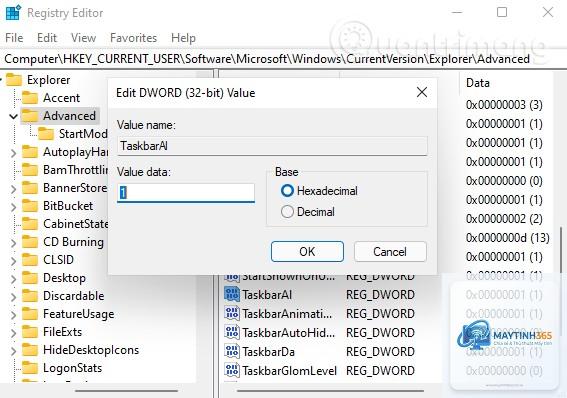Click the StartMode folder icon
This screenshot has width=567, height=398.
coord(46,134)
